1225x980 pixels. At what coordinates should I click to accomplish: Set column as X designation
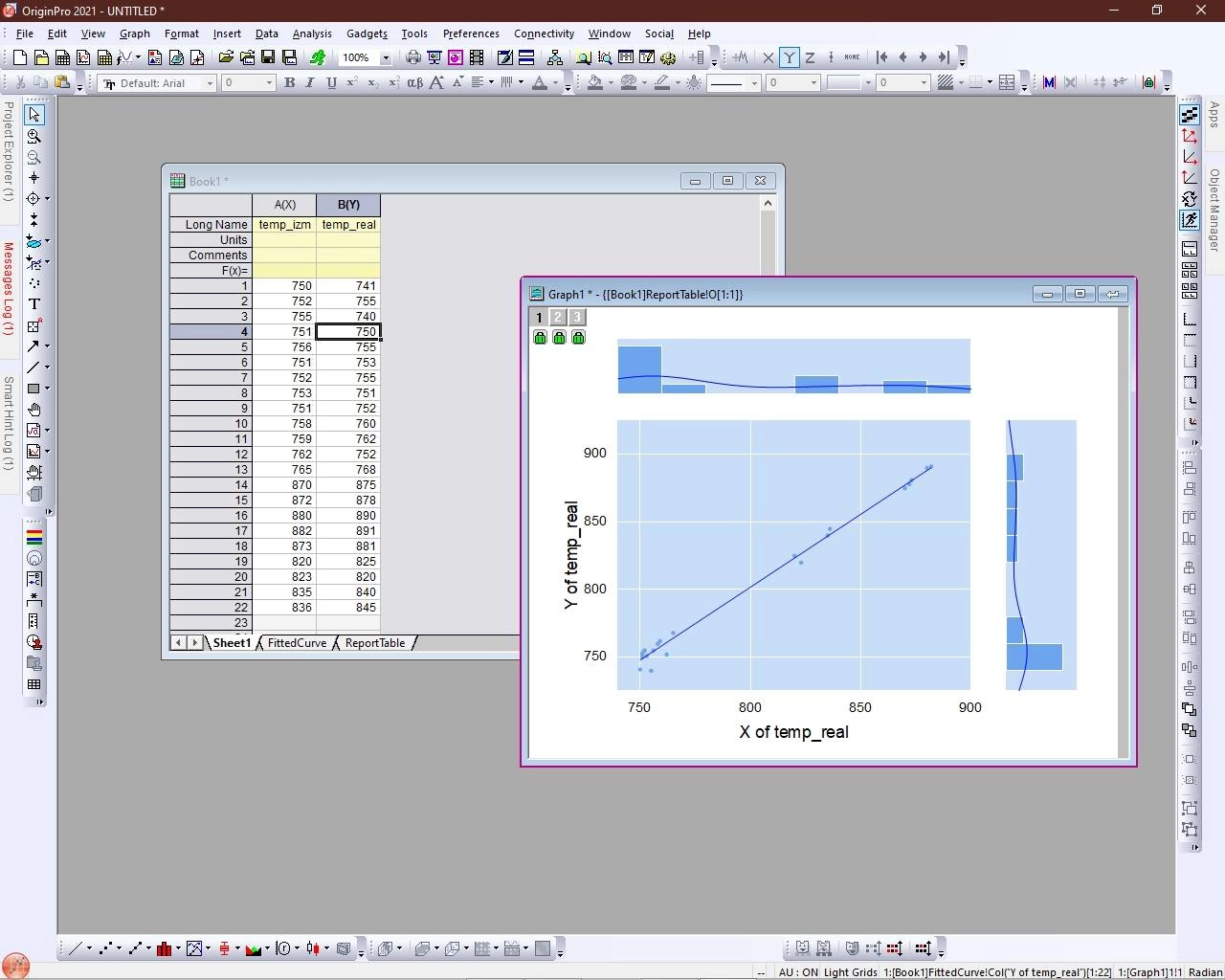point(768,57)
